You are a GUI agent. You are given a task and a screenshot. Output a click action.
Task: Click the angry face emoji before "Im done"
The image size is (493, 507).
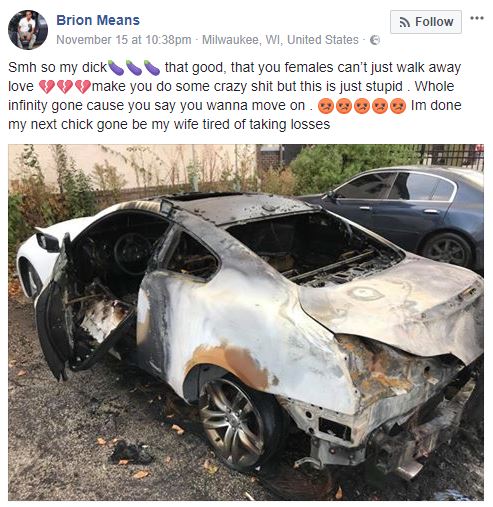[398, 106]
